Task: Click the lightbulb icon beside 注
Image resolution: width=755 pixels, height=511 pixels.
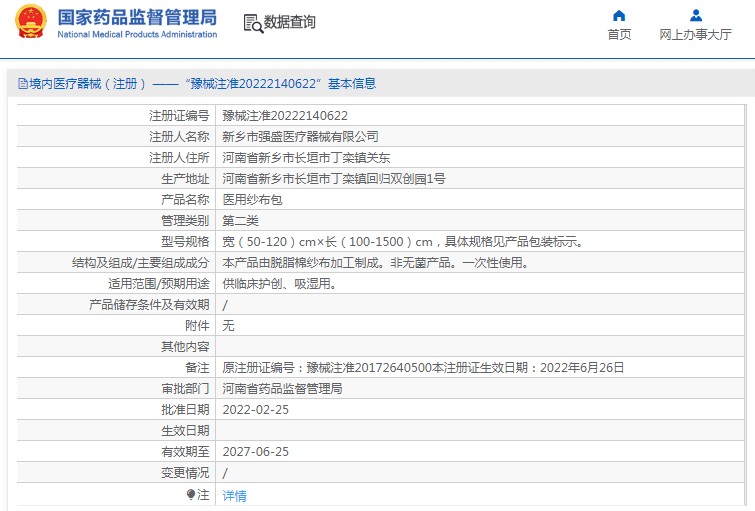Action: (x=190, y=494)
